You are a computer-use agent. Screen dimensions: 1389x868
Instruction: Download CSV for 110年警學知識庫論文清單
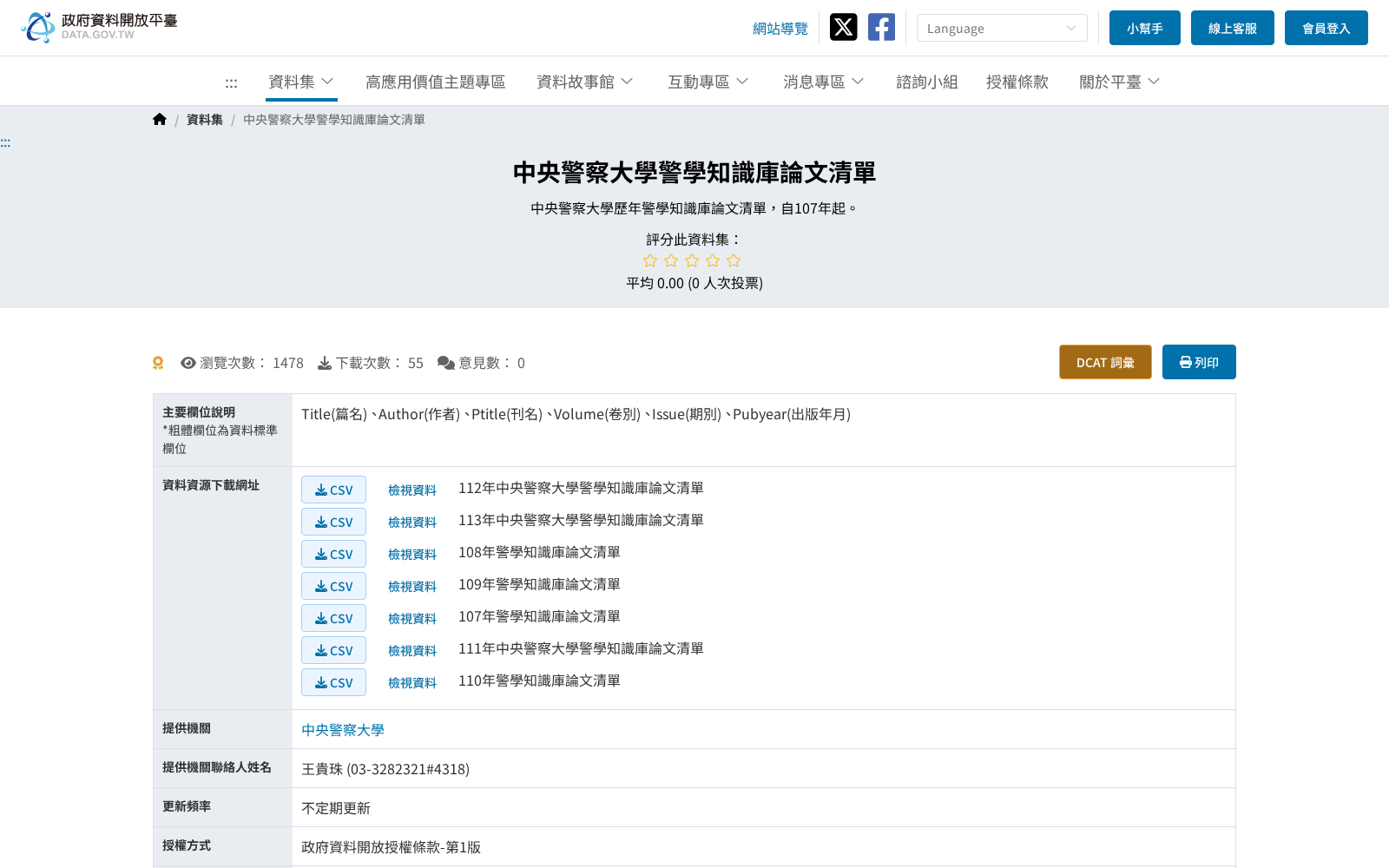coord(333,682)
